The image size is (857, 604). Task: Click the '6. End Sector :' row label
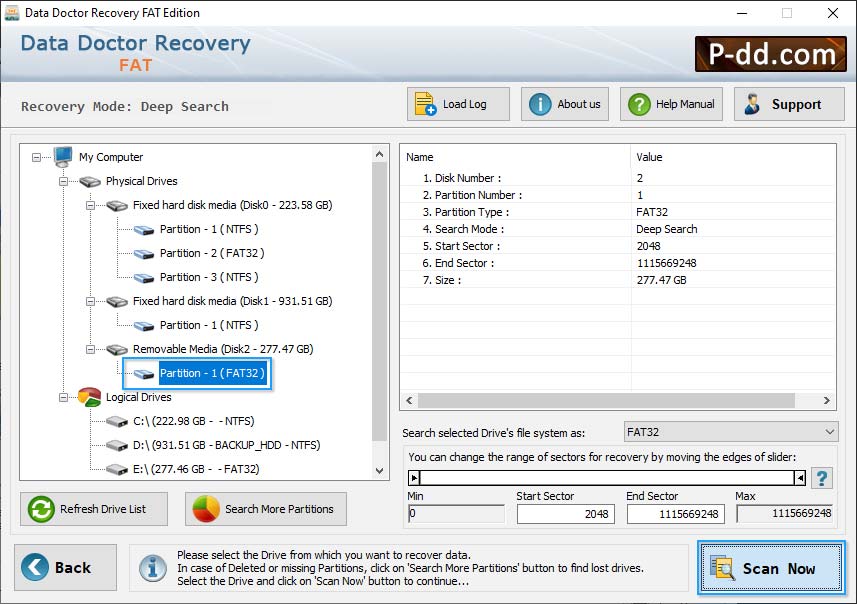coord(458,263)
